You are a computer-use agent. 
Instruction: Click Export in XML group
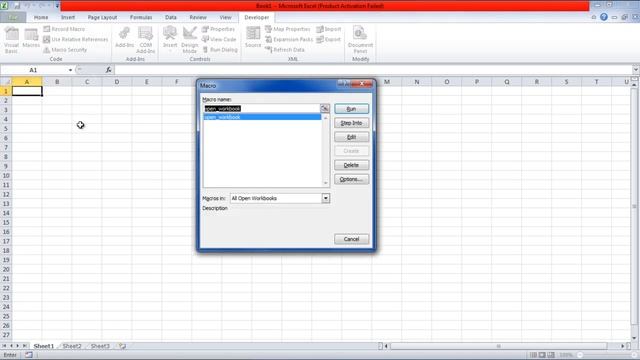(329, 39)
